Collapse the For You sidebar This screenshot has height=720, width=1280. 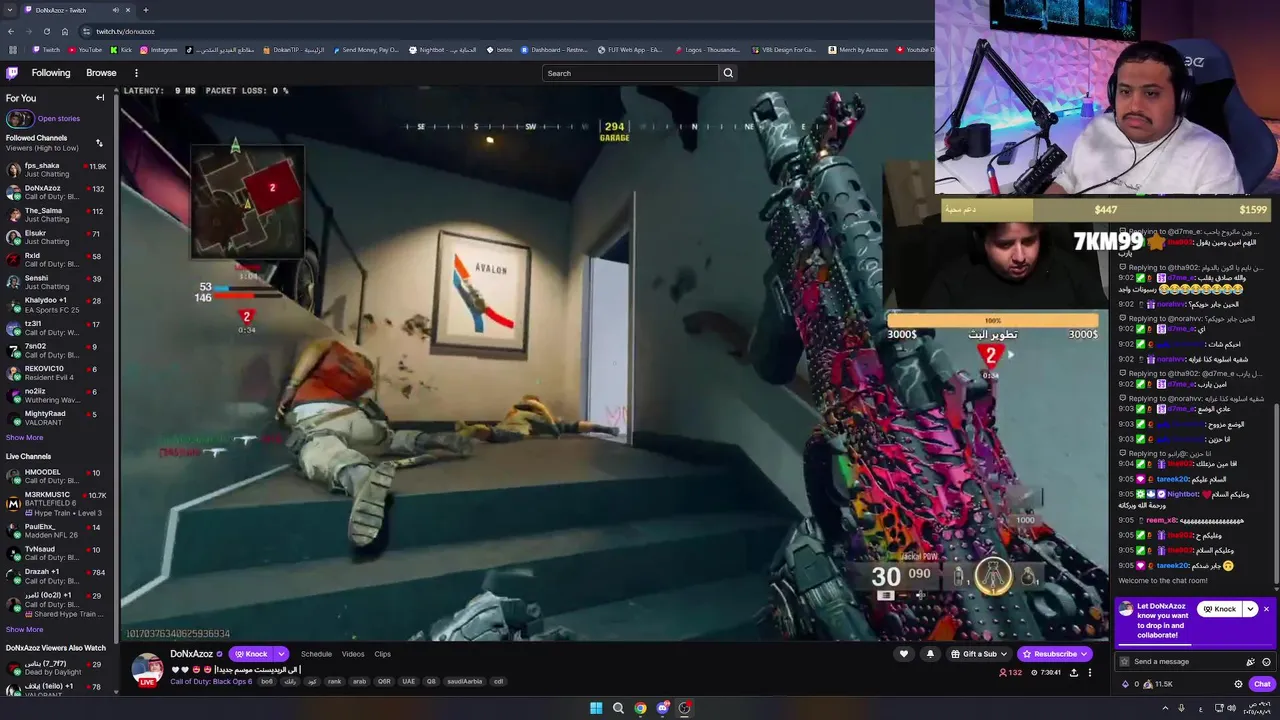(100, 98)
